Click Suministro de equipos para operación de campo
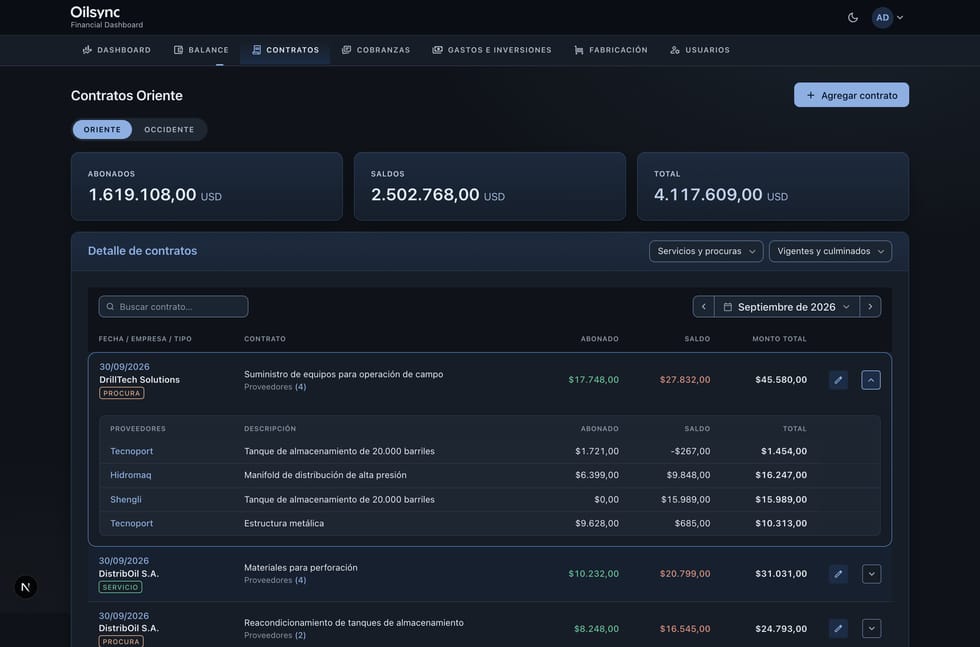This screenshot has height=647, width=980. 343,374
